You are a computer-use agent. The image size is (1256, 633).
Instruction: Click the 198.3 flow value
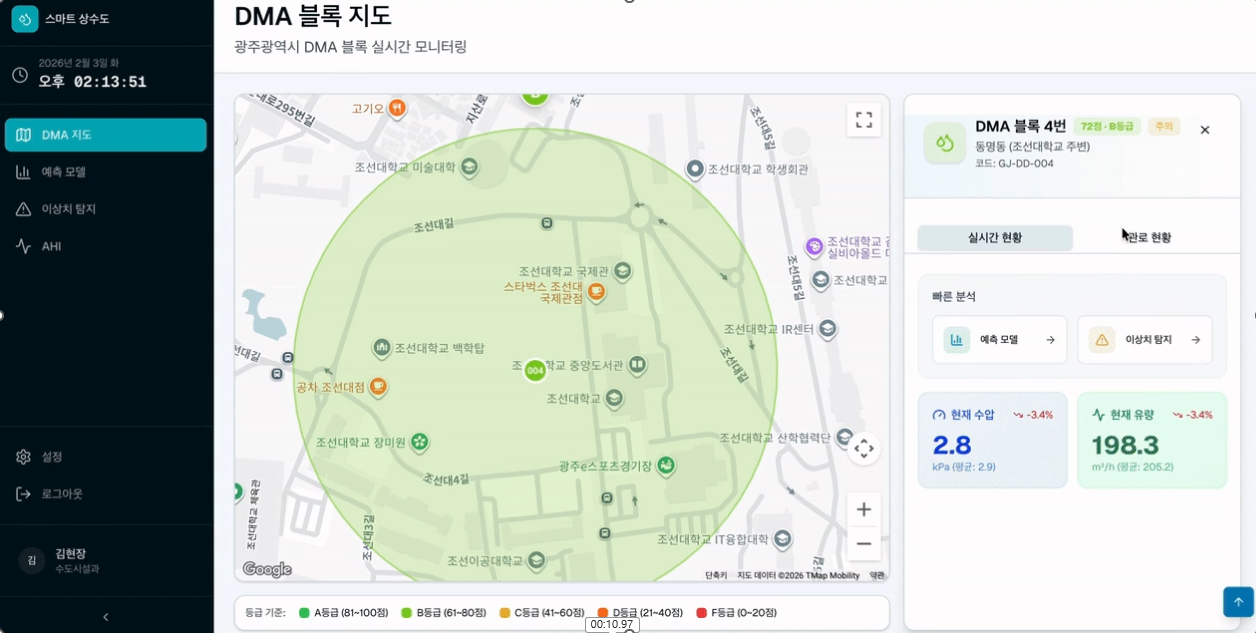tap(1124, 445)
